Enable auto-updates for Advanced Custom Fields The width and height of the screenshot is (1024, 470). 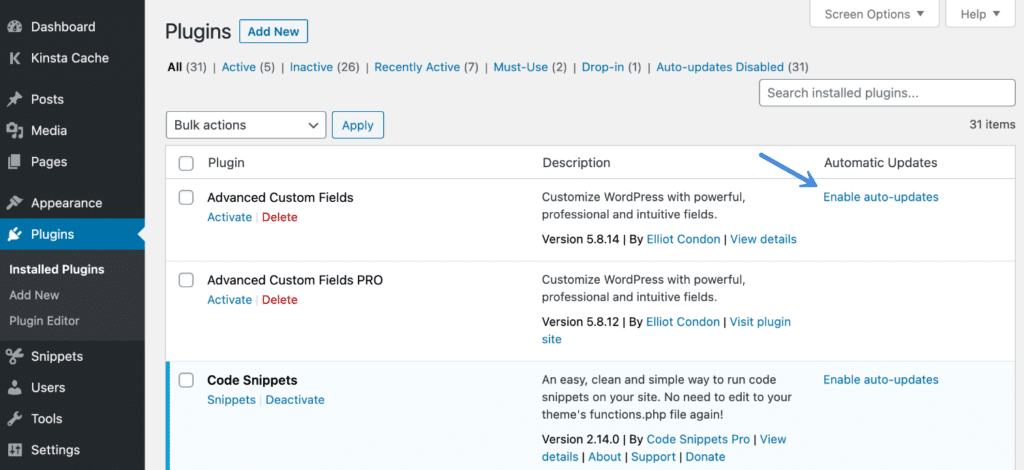coord(880,197)
